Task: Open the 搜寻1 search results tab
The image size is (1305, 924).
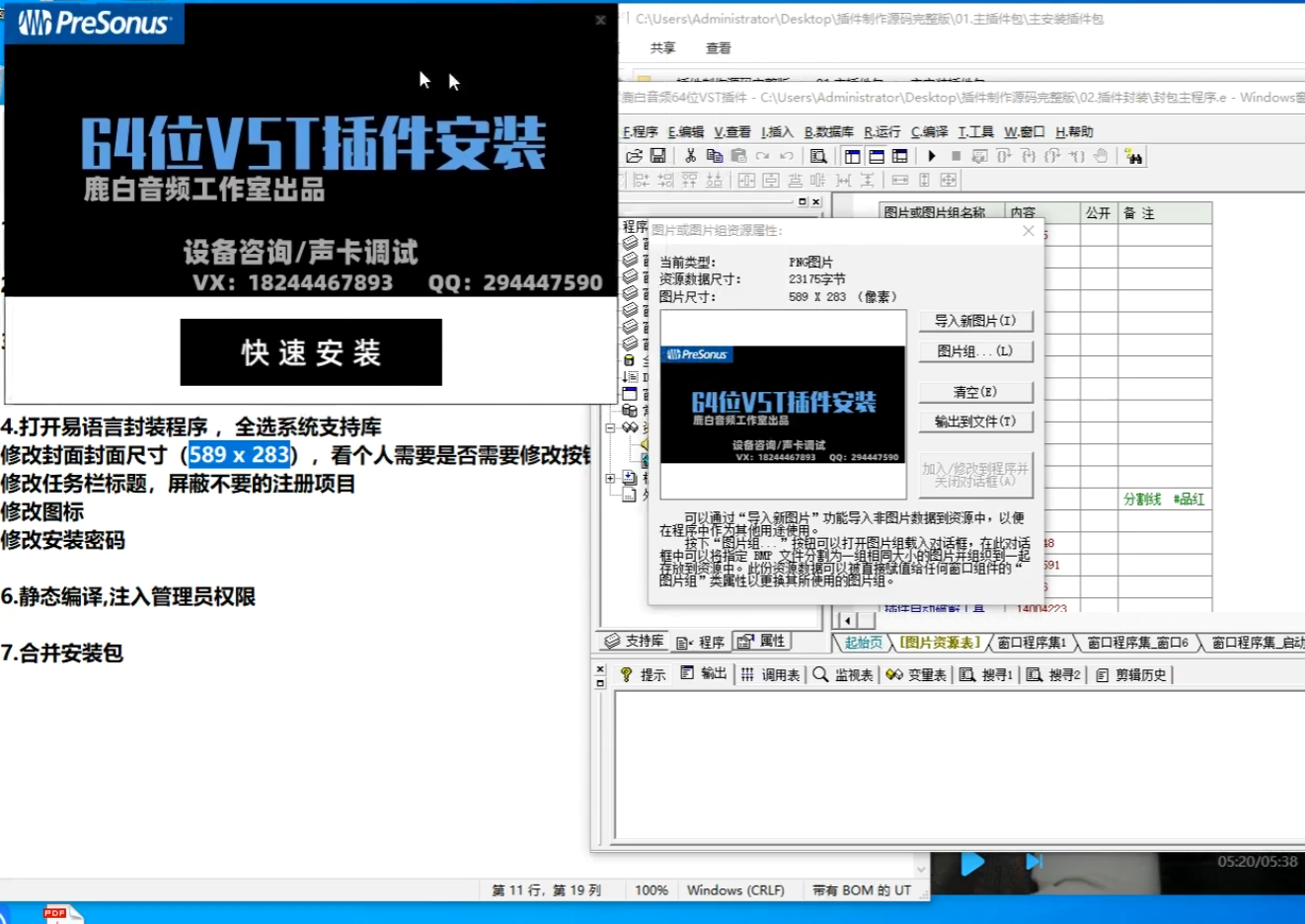Action: coord(986,675)
